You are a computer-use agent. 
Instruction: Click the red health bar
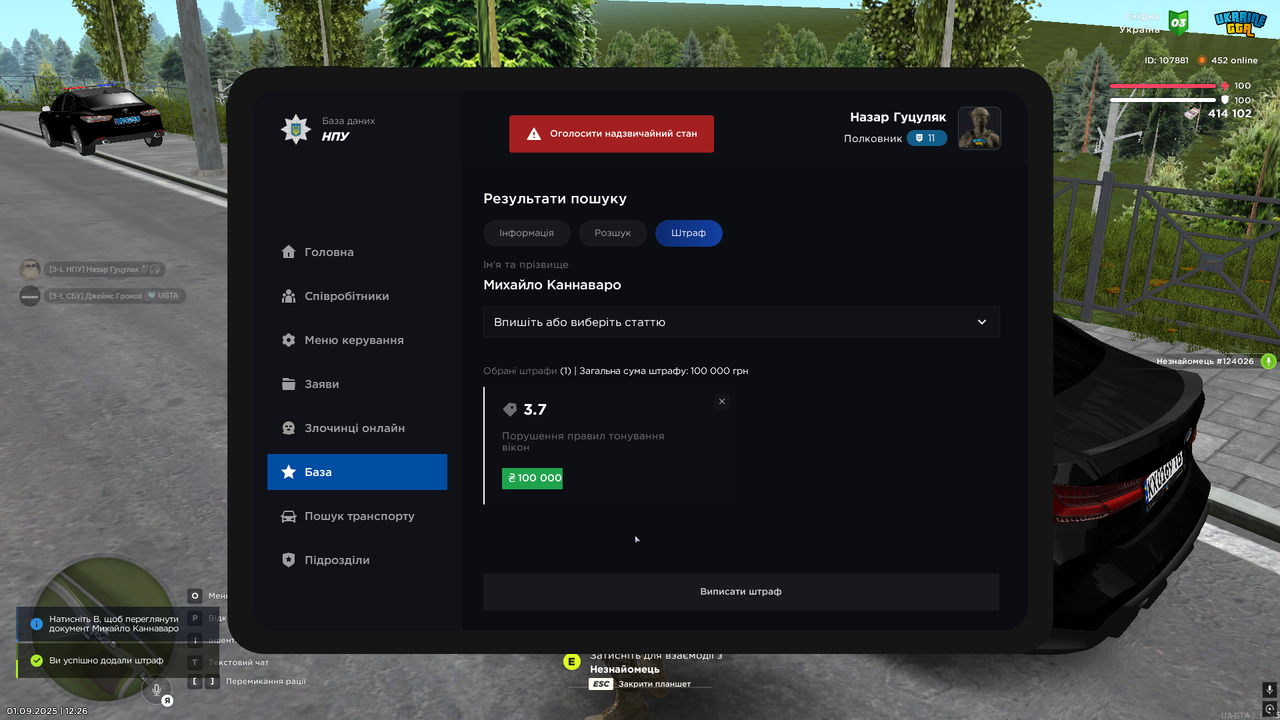point(1164,86)
